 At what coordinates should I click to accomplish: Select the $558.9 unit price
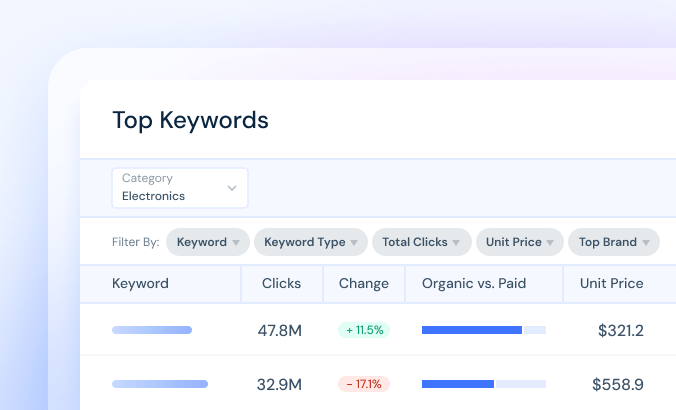pos(617,384)
